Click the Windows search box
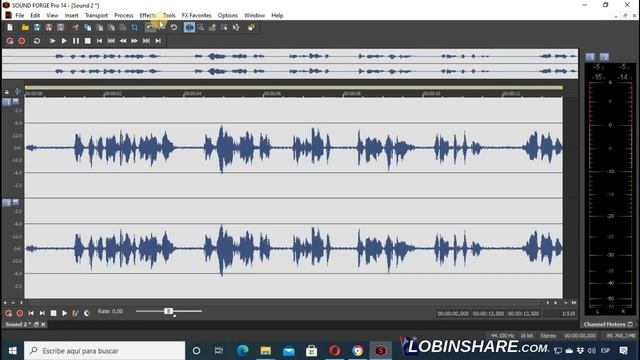 pos(104,351)
